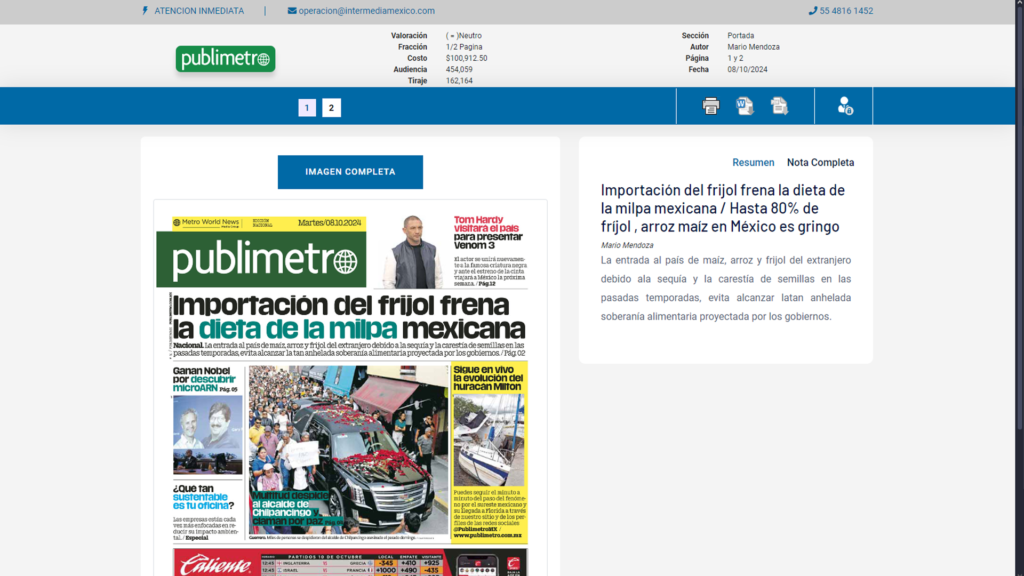
Task: Click the phone icon in the header
Action: [812, 10]
